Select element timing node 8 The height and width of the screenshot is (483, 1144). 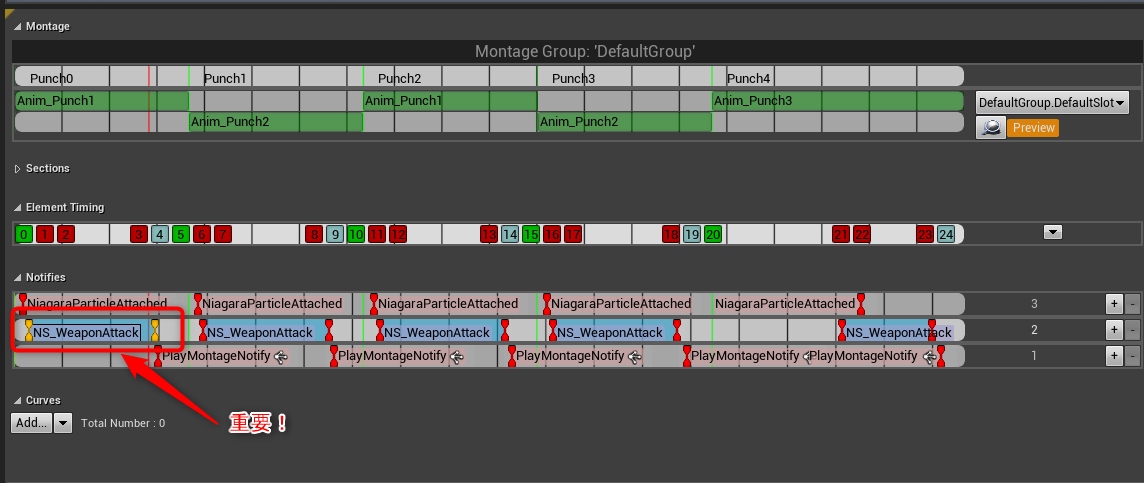click(314, 234)
